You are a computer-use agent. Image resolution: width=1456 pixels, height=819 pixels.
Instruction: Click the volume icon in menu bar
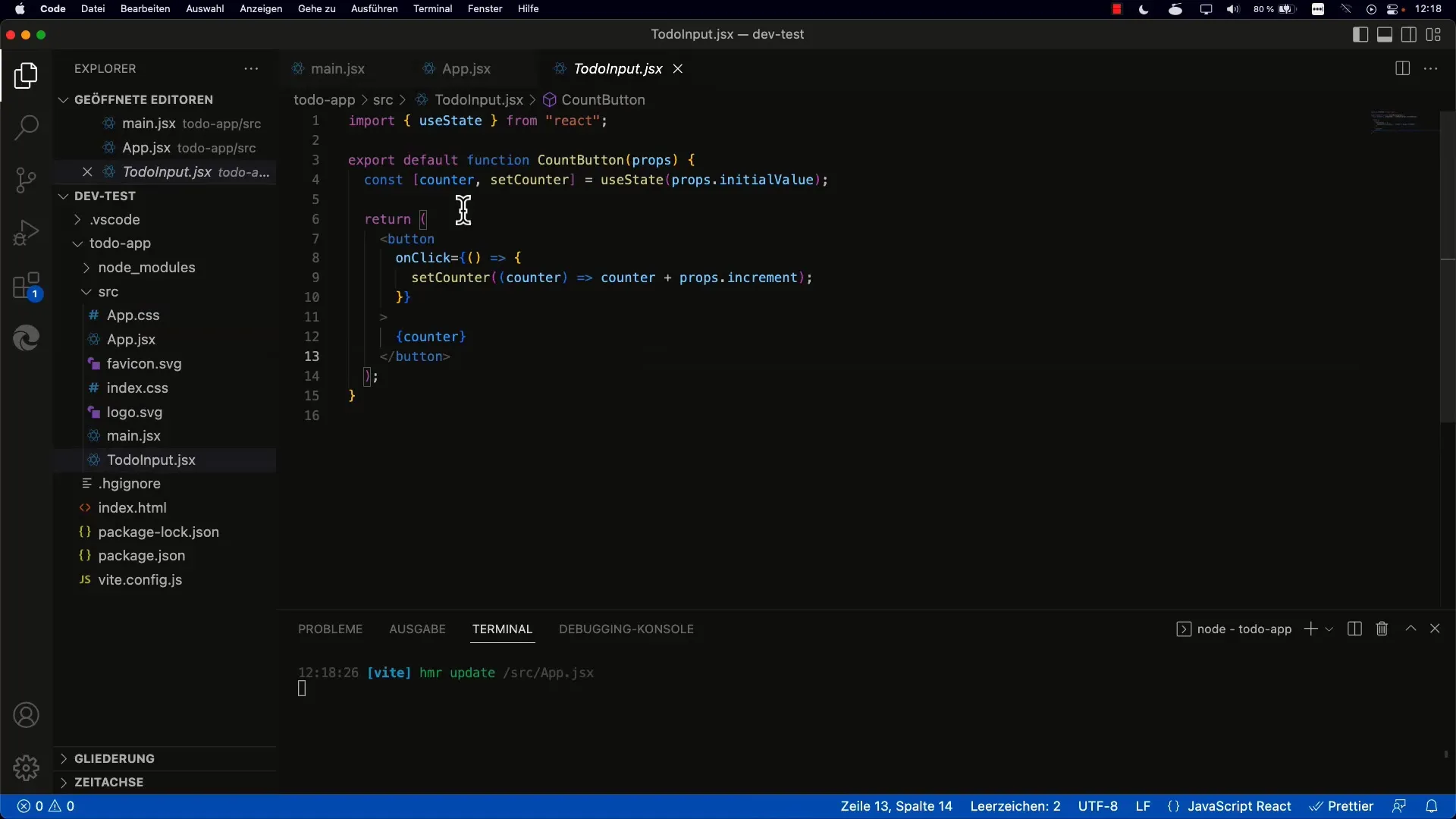point(1233,9)
